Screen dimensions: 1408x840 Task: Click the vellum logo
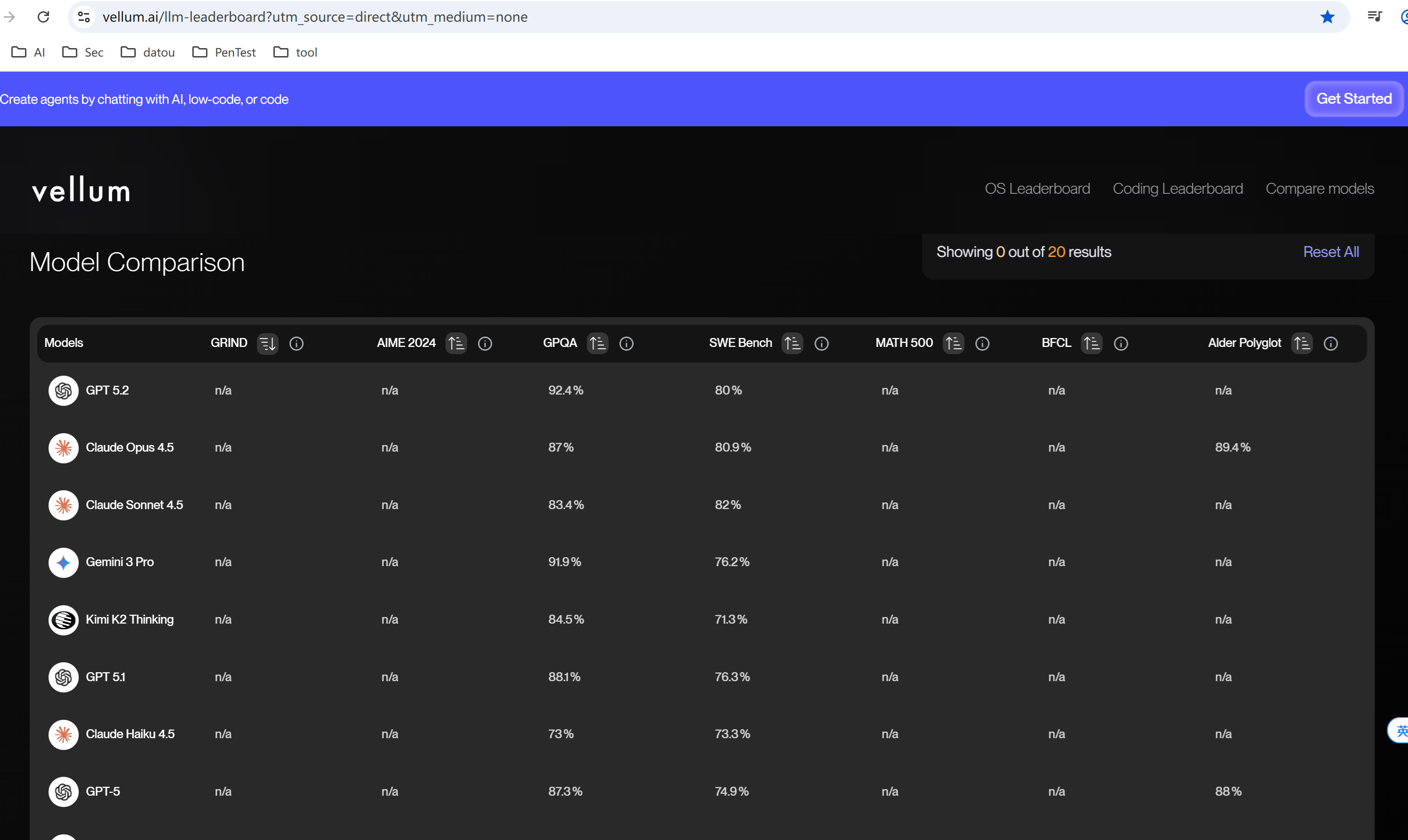[x=81, y=189]
